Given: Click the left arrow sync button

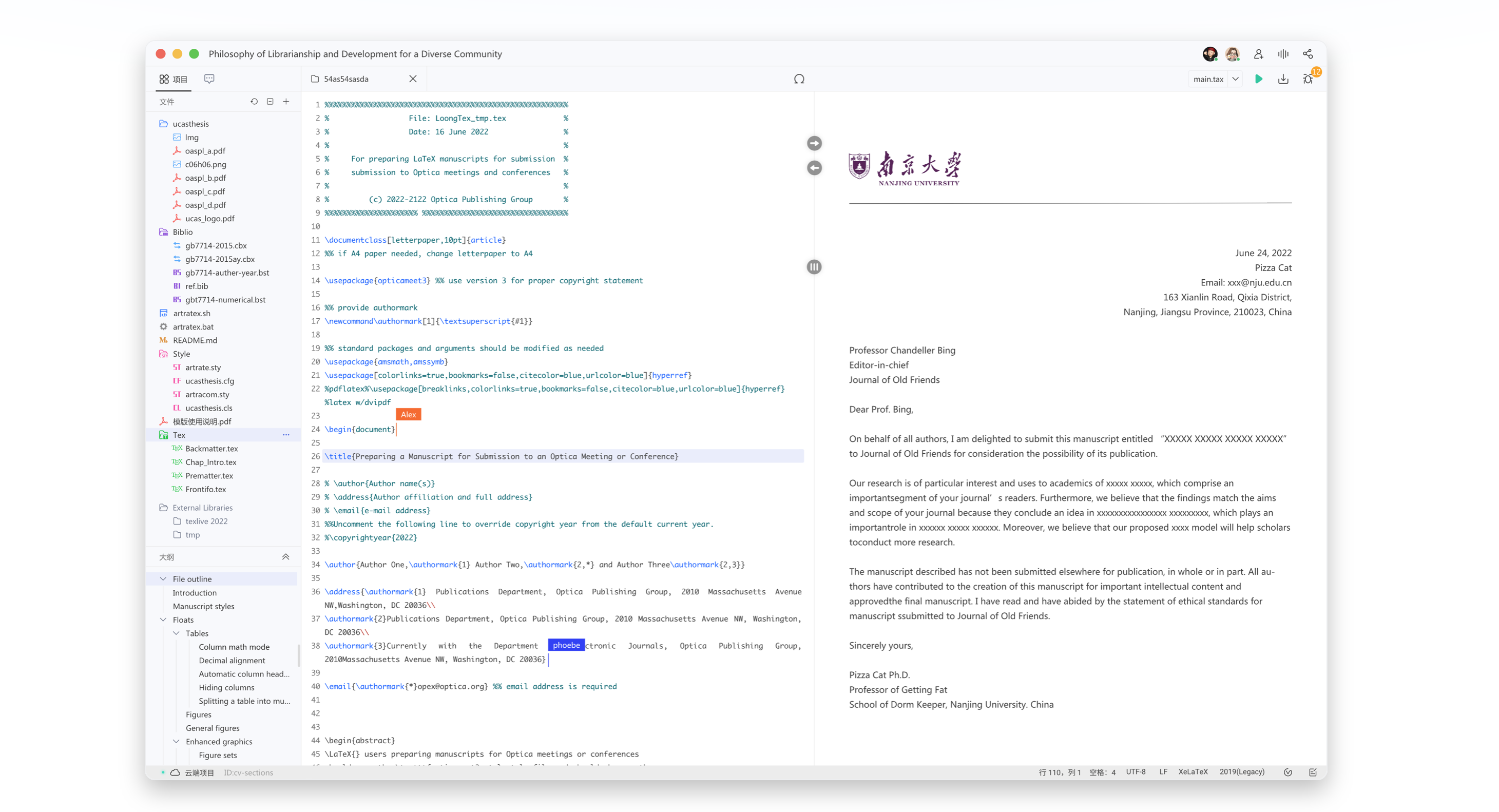Looking at the screenshot, I should coord(814,168).
